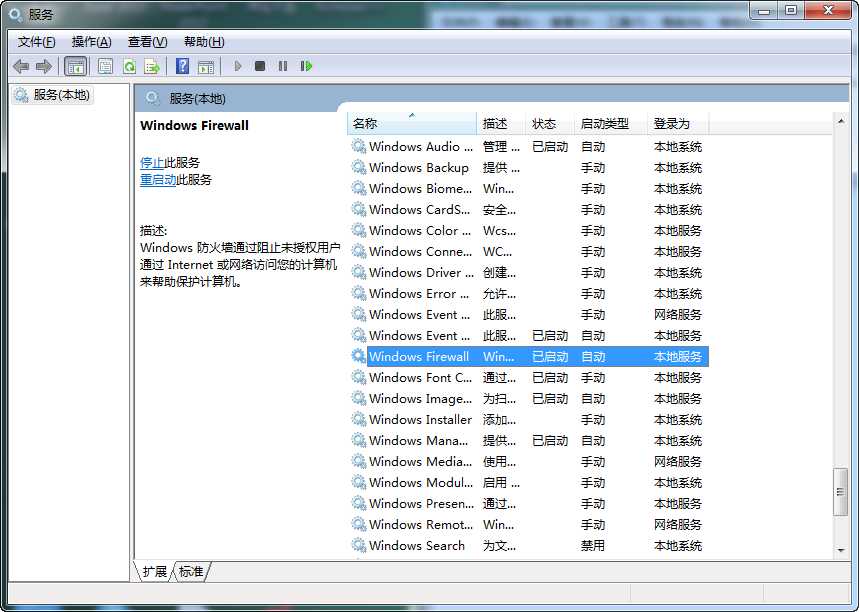
Task: Click the 重启动 link to restart service
Action: pyautogui.click(x=158, y=180)
